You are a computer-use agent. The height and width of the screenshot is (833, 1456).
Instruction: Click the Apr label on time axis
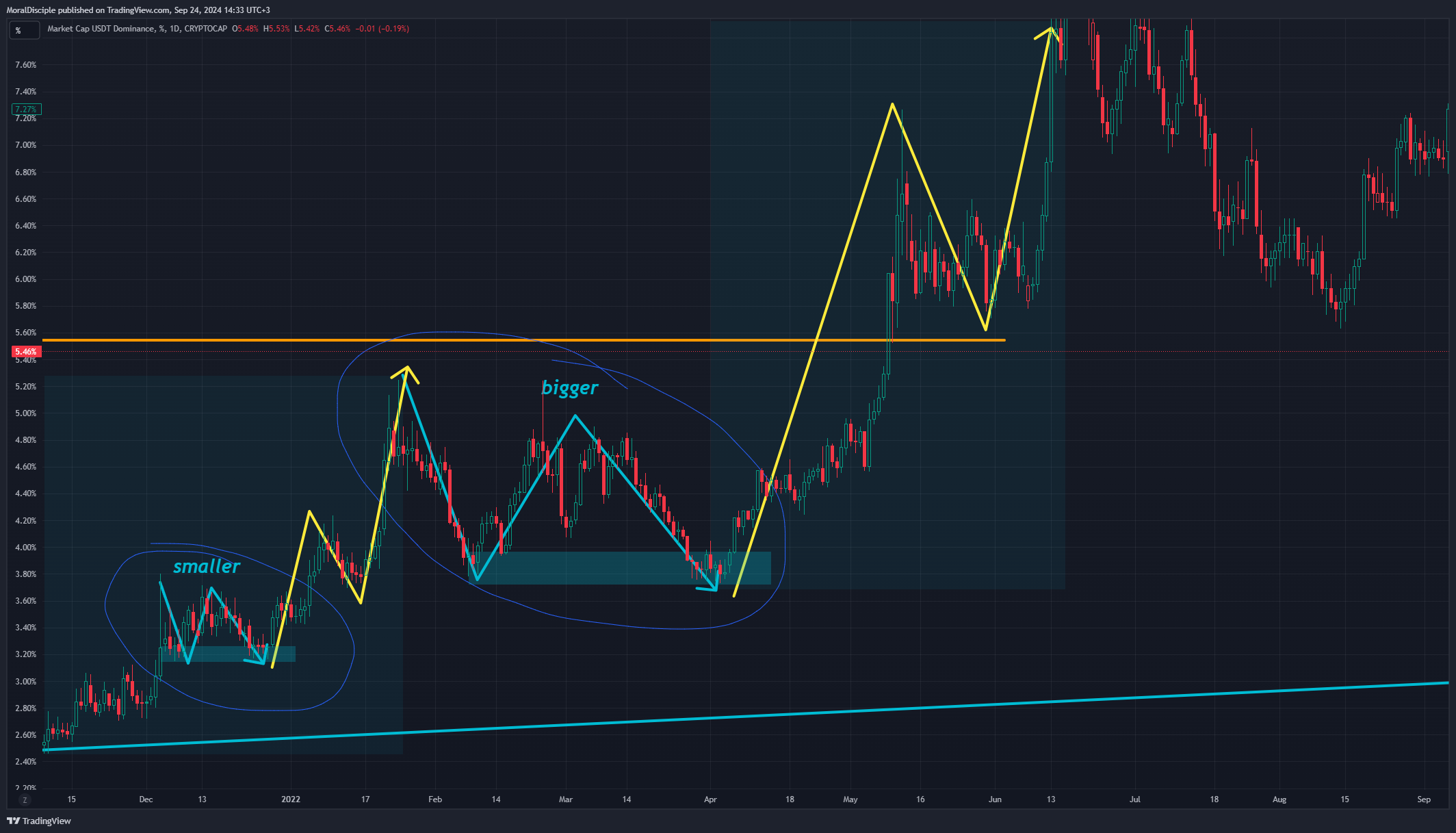(710, 799)
